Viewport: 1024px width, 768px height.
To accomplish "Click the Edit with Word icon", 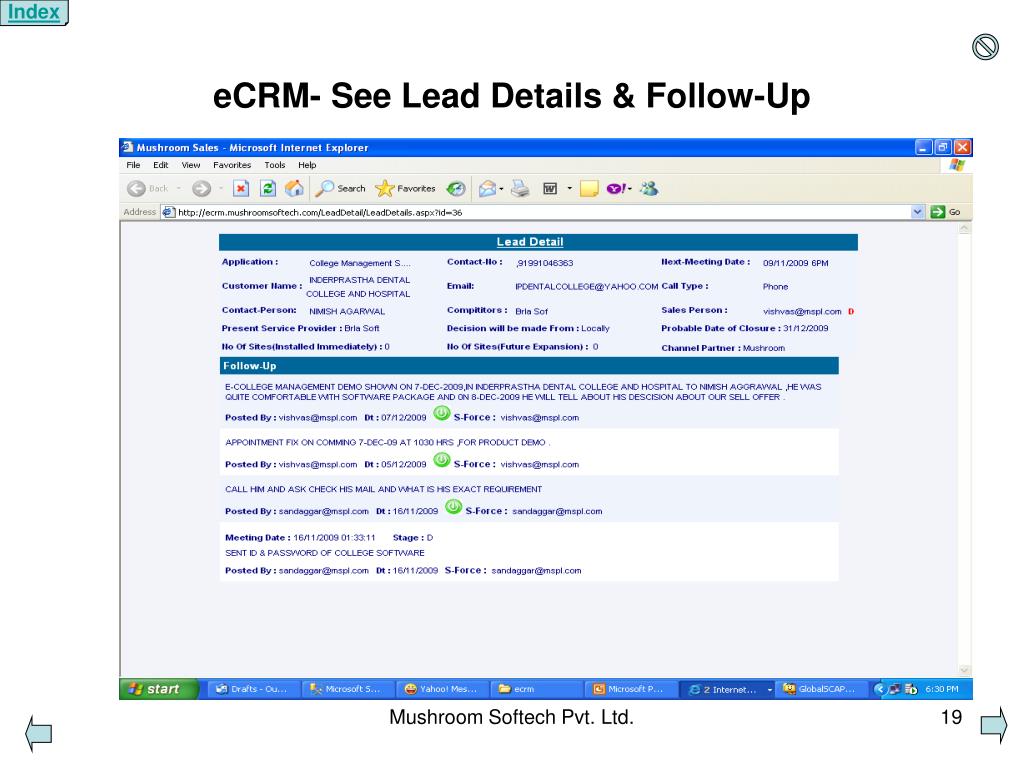I will tap(550, 189).
